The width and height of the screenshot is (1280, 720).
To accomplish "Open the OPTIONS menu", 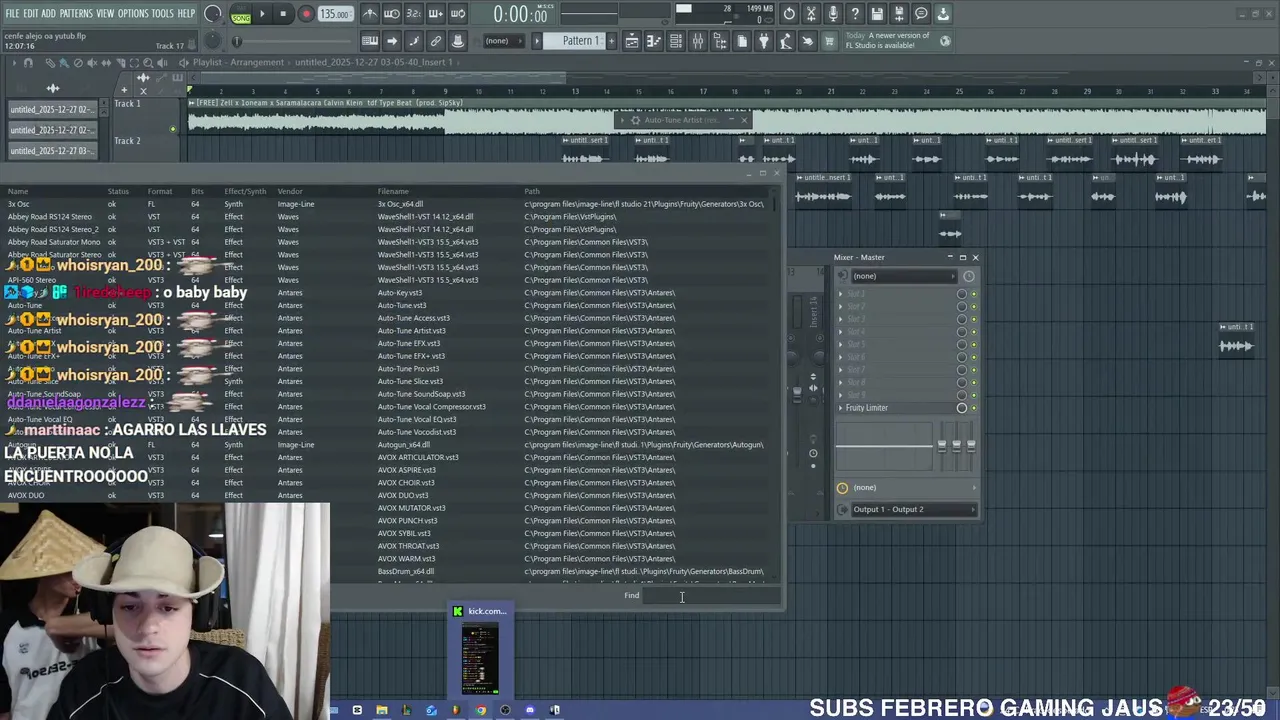I will 133,14.
